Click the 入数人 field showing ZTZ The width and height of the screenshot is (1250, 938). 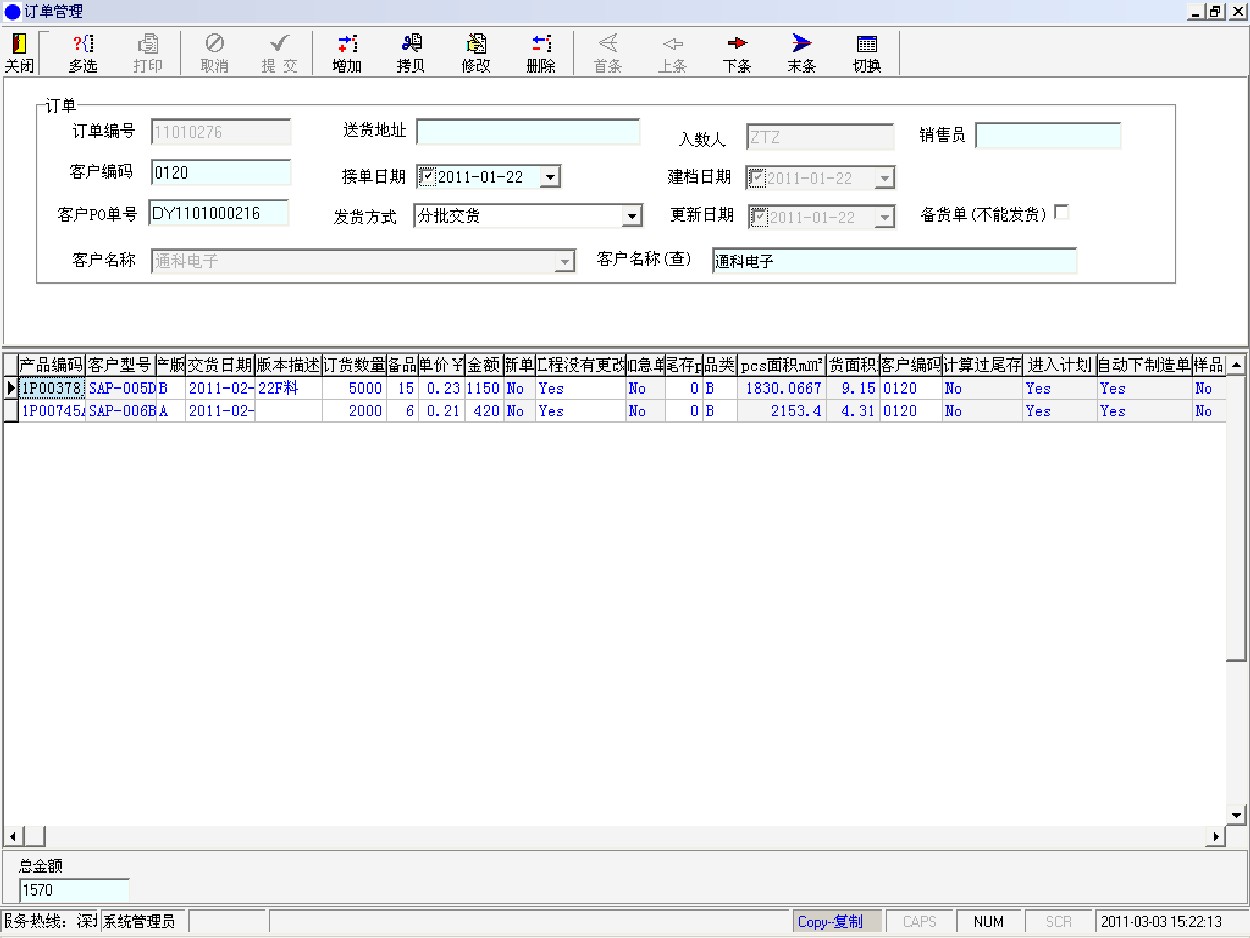point(820,137)
